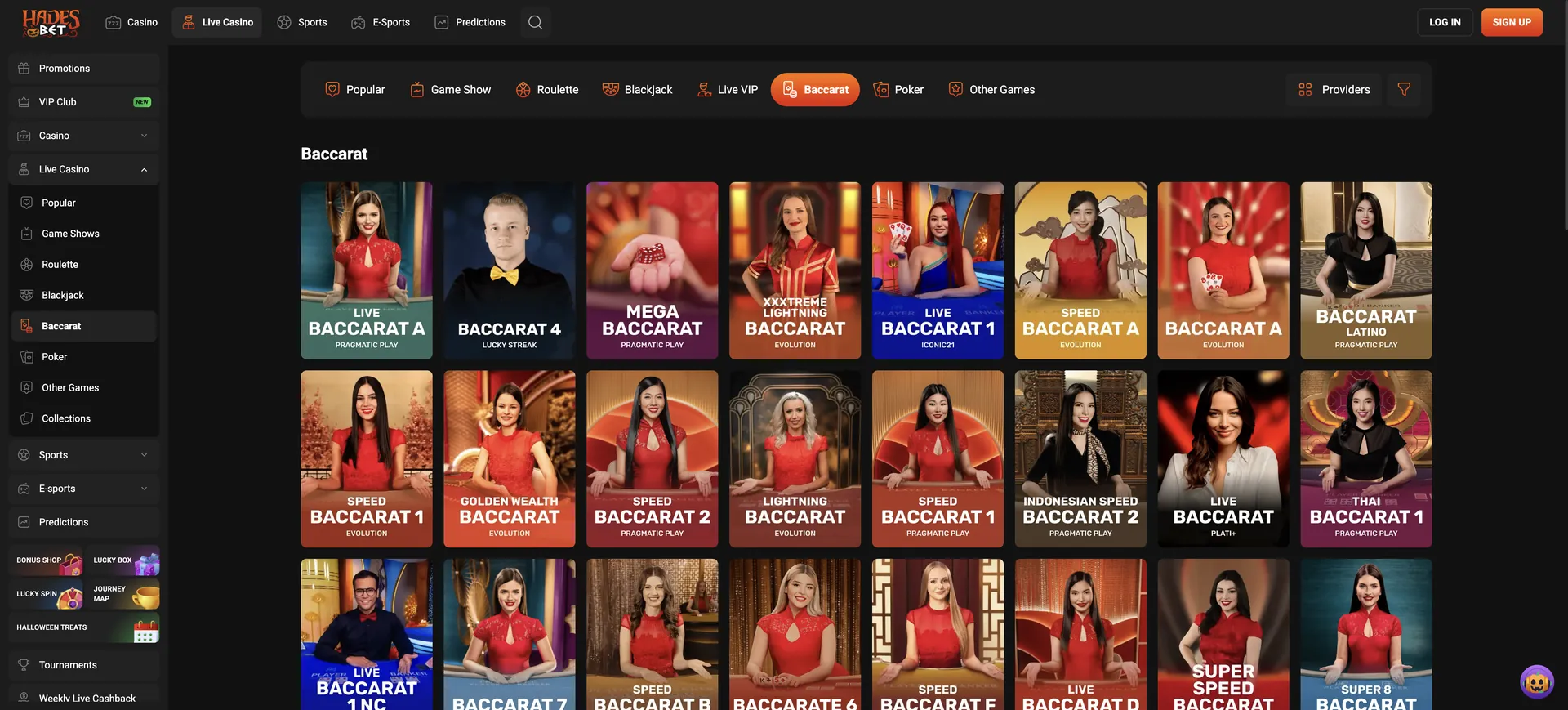This screenshot has height=710, width=1568.
Task: Click the Hades Bet logo
Action: [51, 22]
